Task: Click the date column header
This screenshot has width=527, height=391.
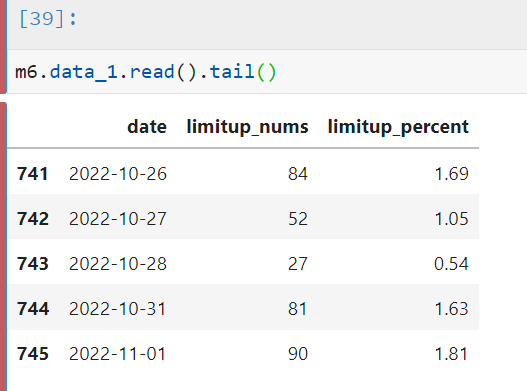Action: click(x=147, y=127)
